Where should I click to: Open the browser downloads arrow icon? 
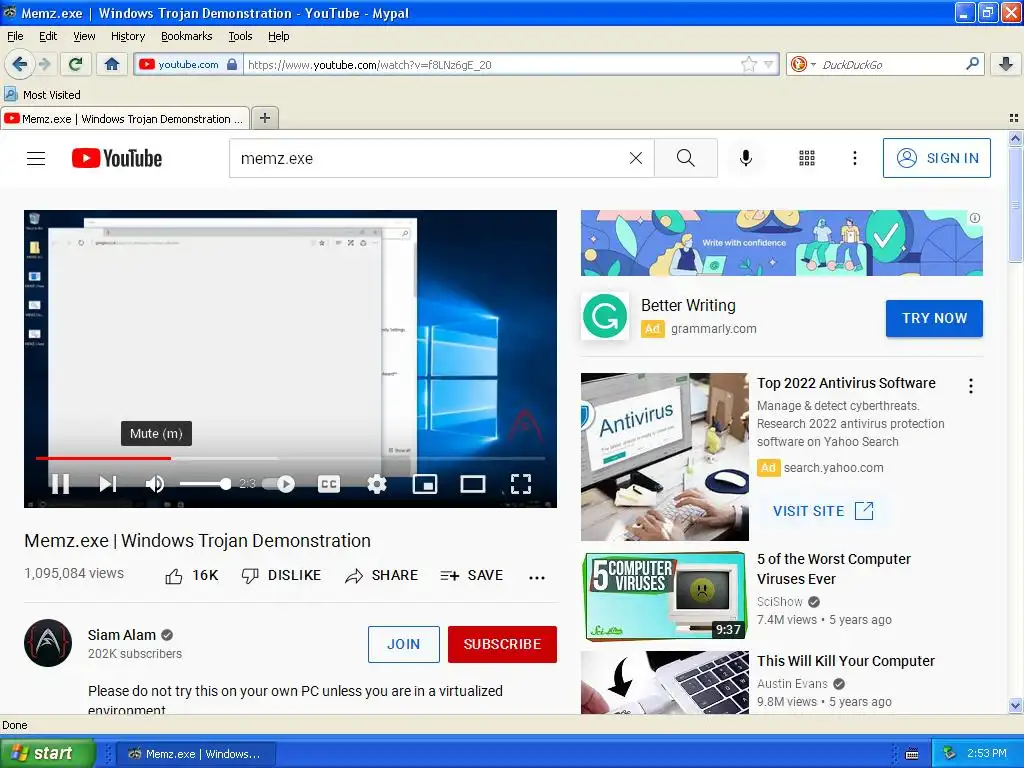pos(1006,64)
